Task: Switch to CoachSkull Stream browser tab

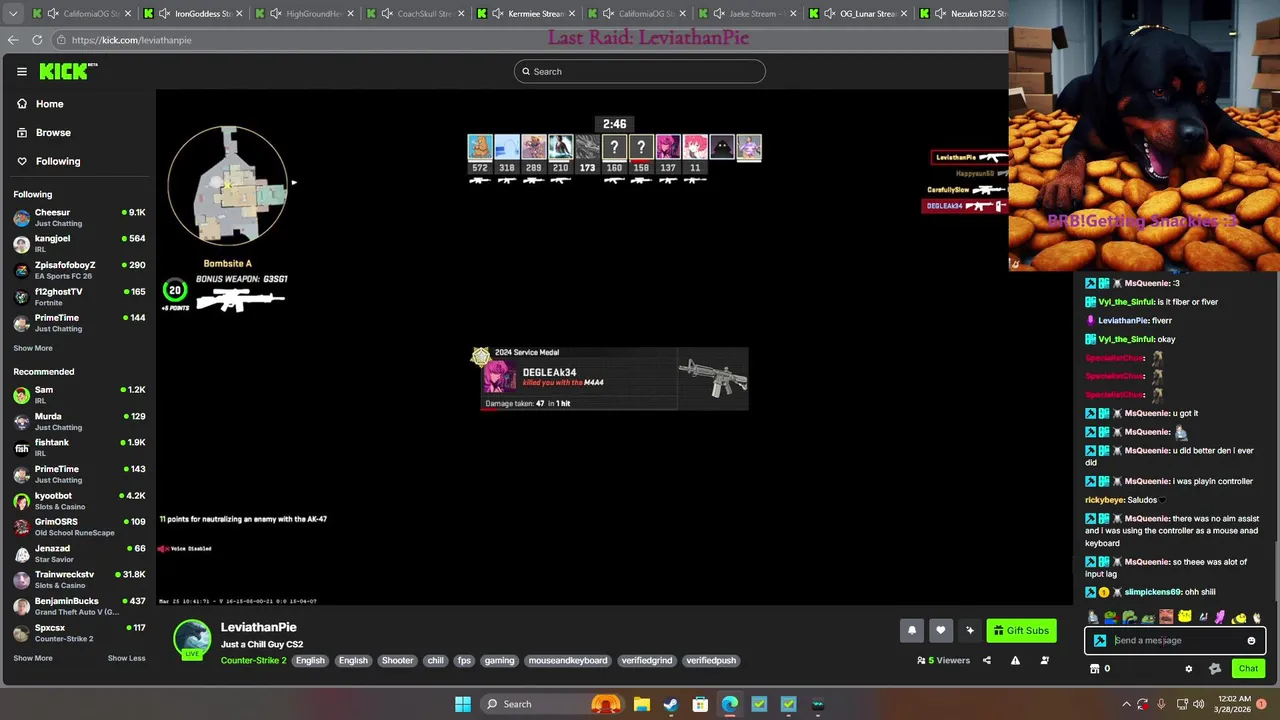Action: click(x=417, y=14)
